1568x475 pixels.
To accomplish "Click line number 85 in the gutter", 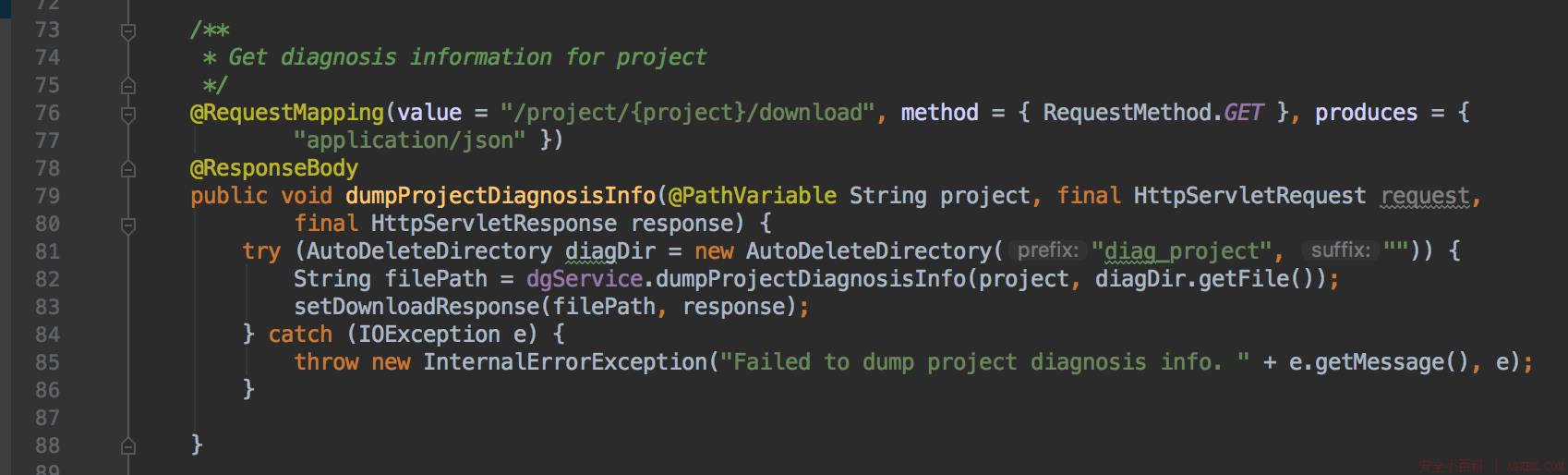I will 47,362.
